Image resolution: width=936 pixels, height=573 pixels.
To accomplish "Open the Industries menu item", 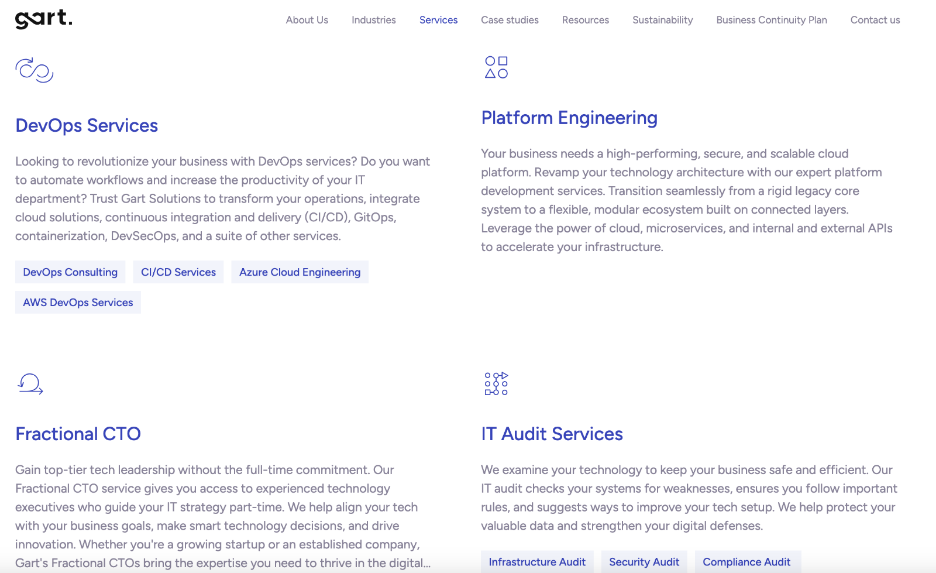I will [x=373, y=20].
